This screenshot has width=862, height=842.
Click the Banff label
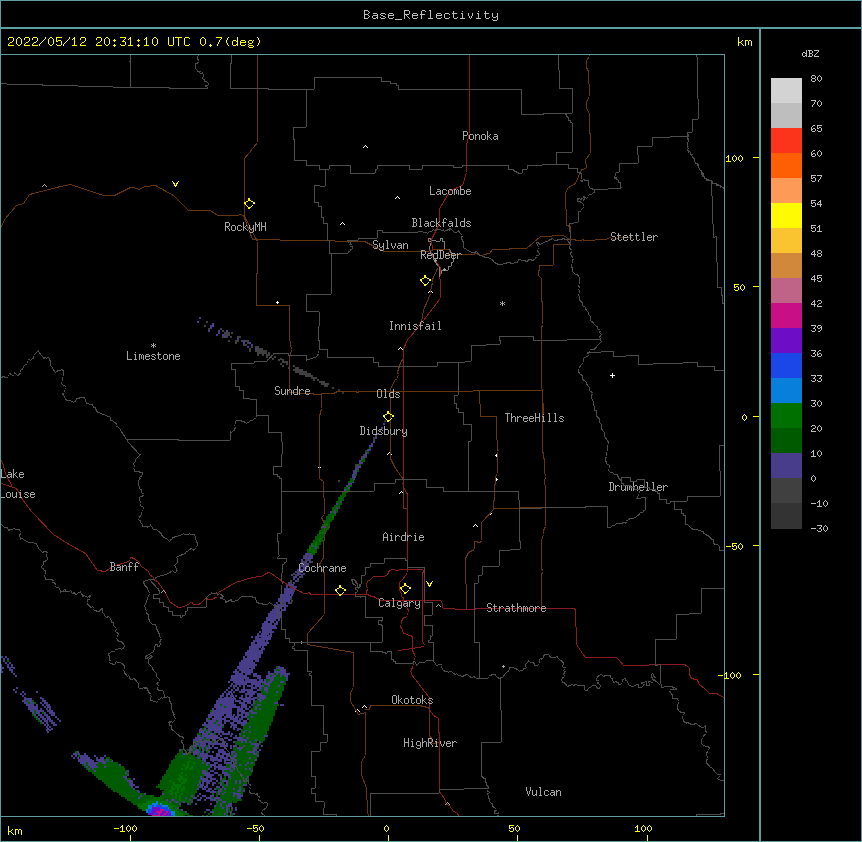point(124,567)
